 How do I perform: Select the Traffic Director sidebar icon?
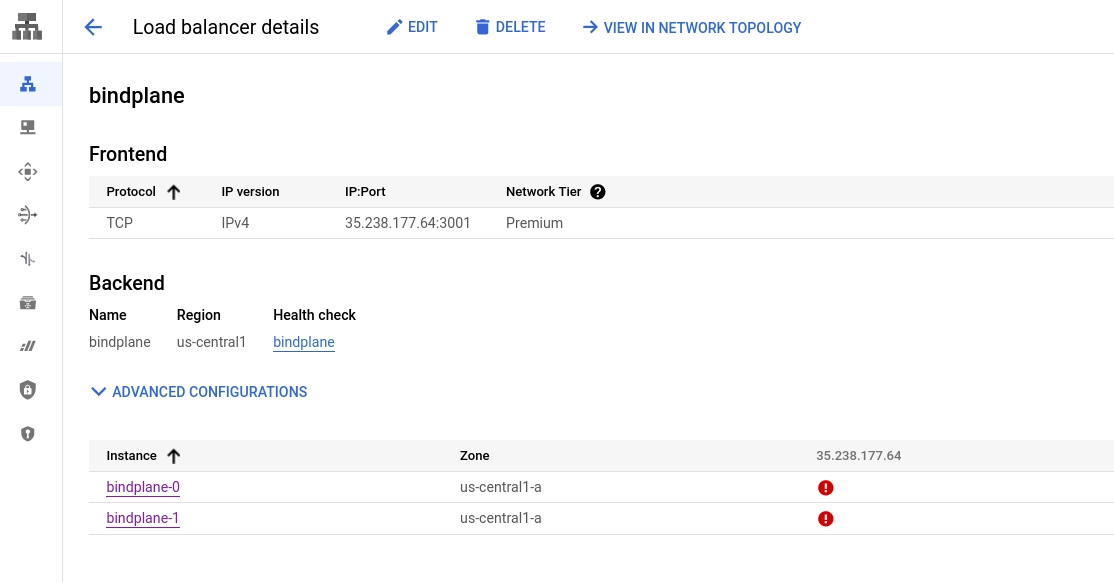point(28,258)
